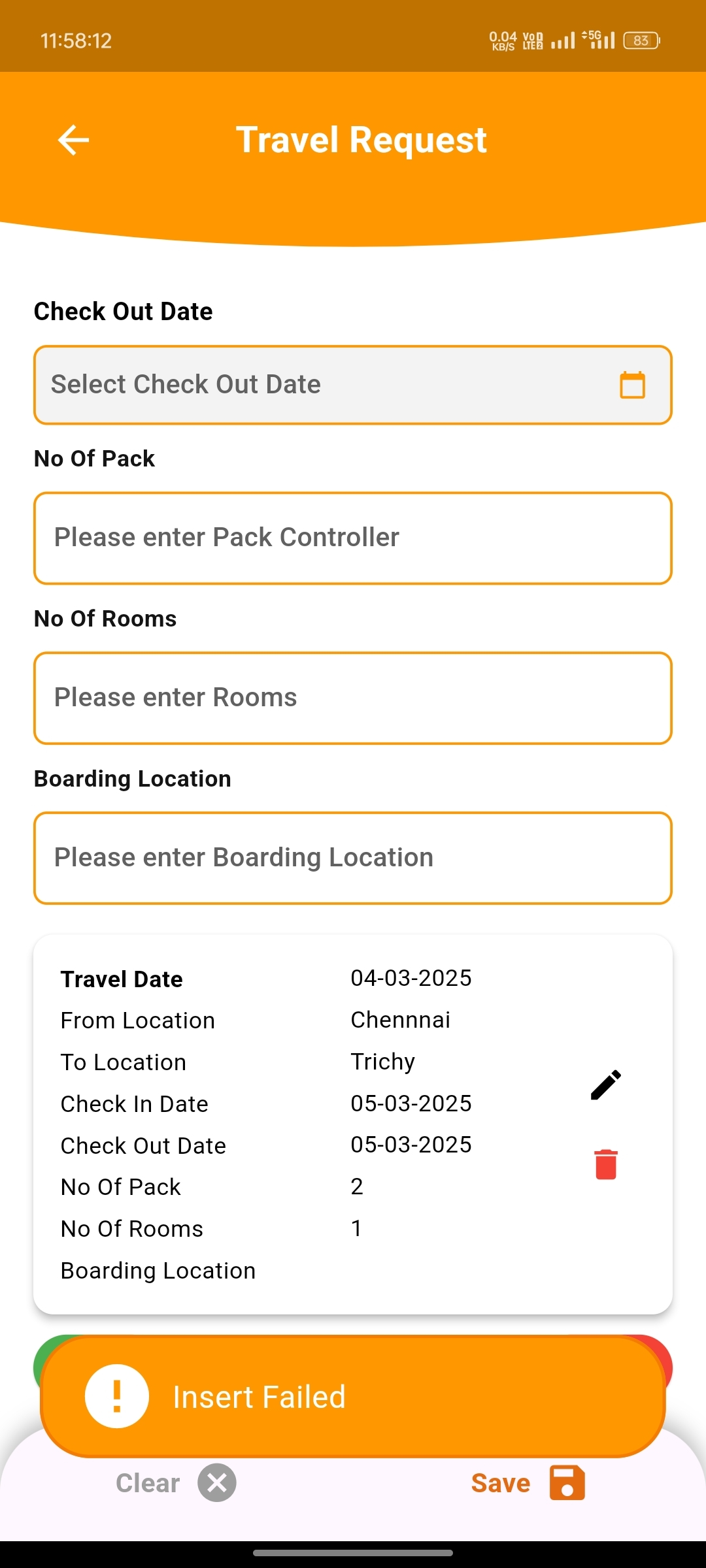Delete the travel entry with the red trash icon

(606, 1164)
